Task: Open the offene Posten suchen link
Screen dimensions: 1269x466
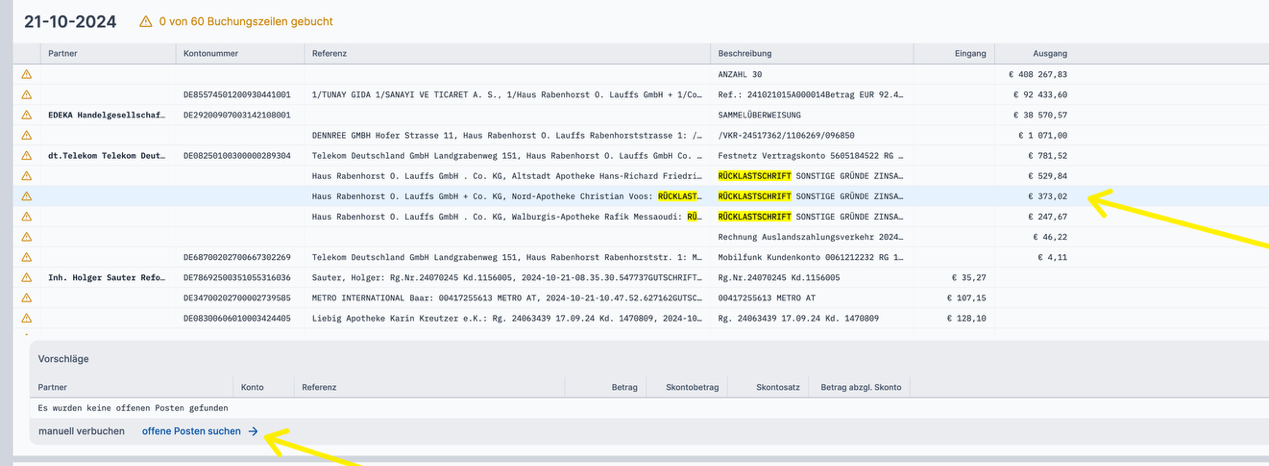Action: (191, 431)
